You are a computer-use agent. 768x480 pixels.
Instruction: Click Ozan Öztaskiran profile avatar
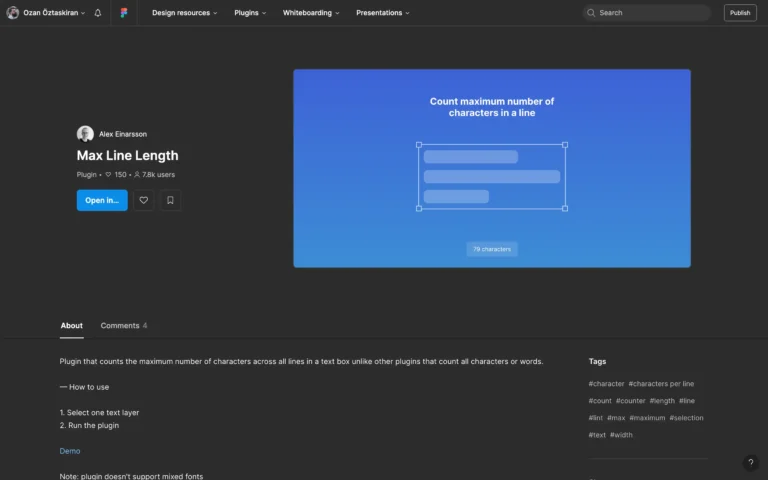coord(13,13)
